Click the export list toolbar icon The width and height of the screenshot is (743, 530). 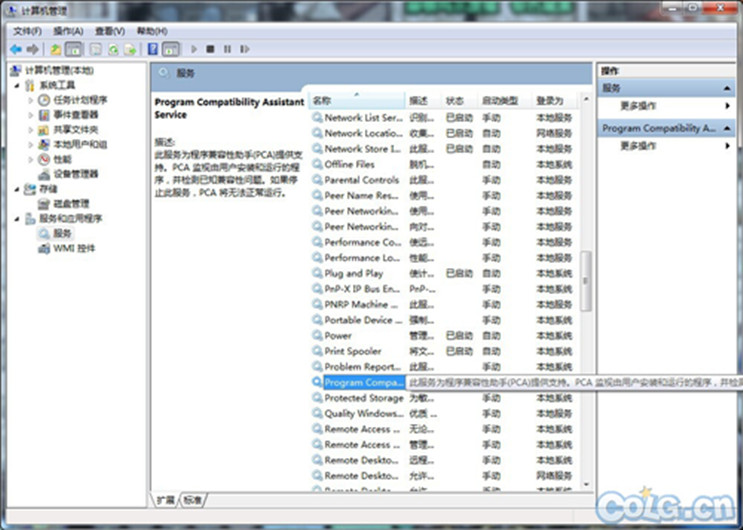pyautogui.click(x=130, y=49)
